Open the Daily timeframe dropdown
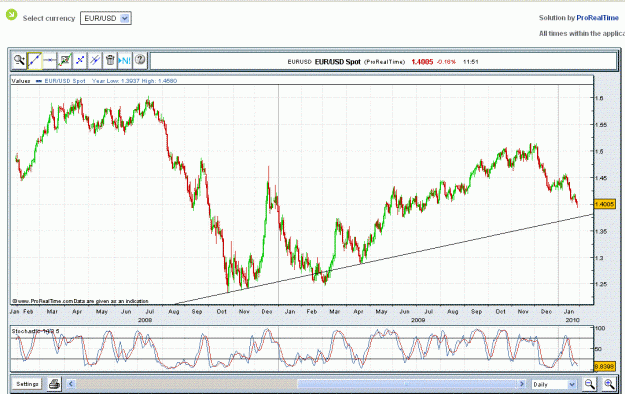Screen dimensions: 625x394 [x=554, y=384]
